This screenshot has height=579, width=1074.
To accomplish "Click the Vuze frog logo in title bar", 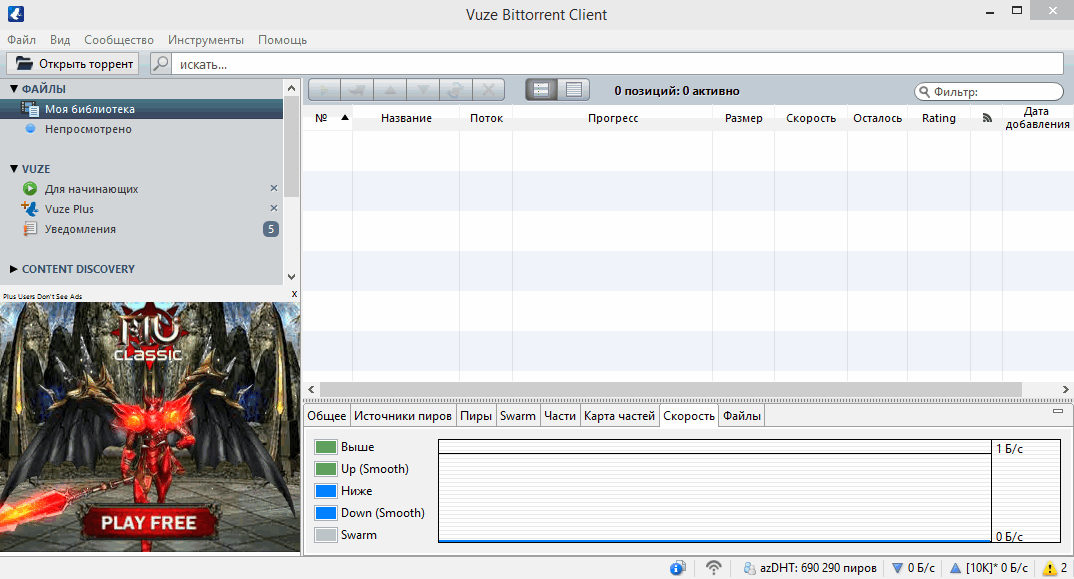I will pyautogui.click(x=16, y=14).
